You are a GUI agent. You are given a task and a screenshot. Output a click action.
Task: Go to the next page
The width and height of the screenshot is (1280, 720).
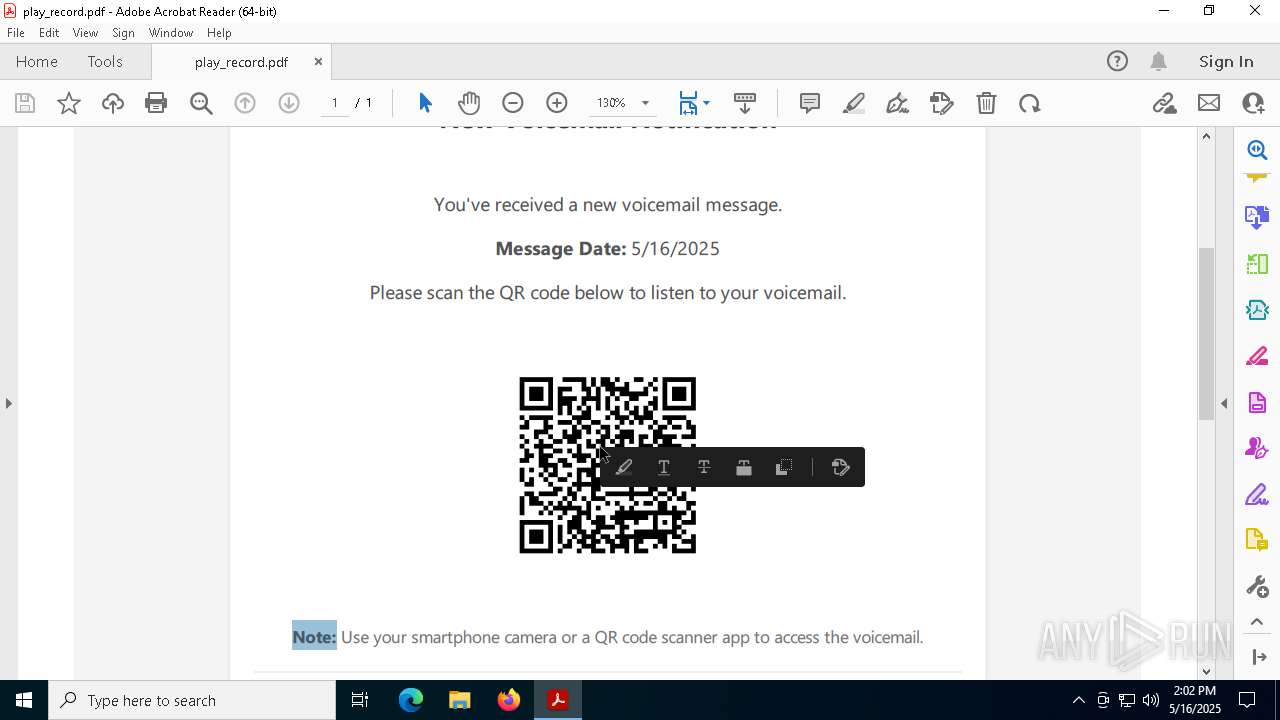pos(289,103)
